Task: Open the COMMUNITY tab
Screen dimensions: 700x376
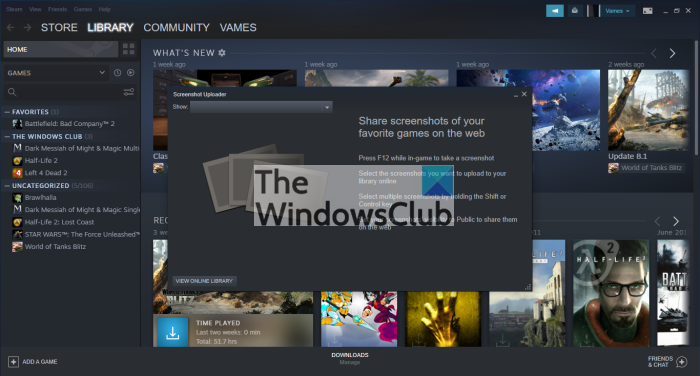Action: [x=176, y=28]
